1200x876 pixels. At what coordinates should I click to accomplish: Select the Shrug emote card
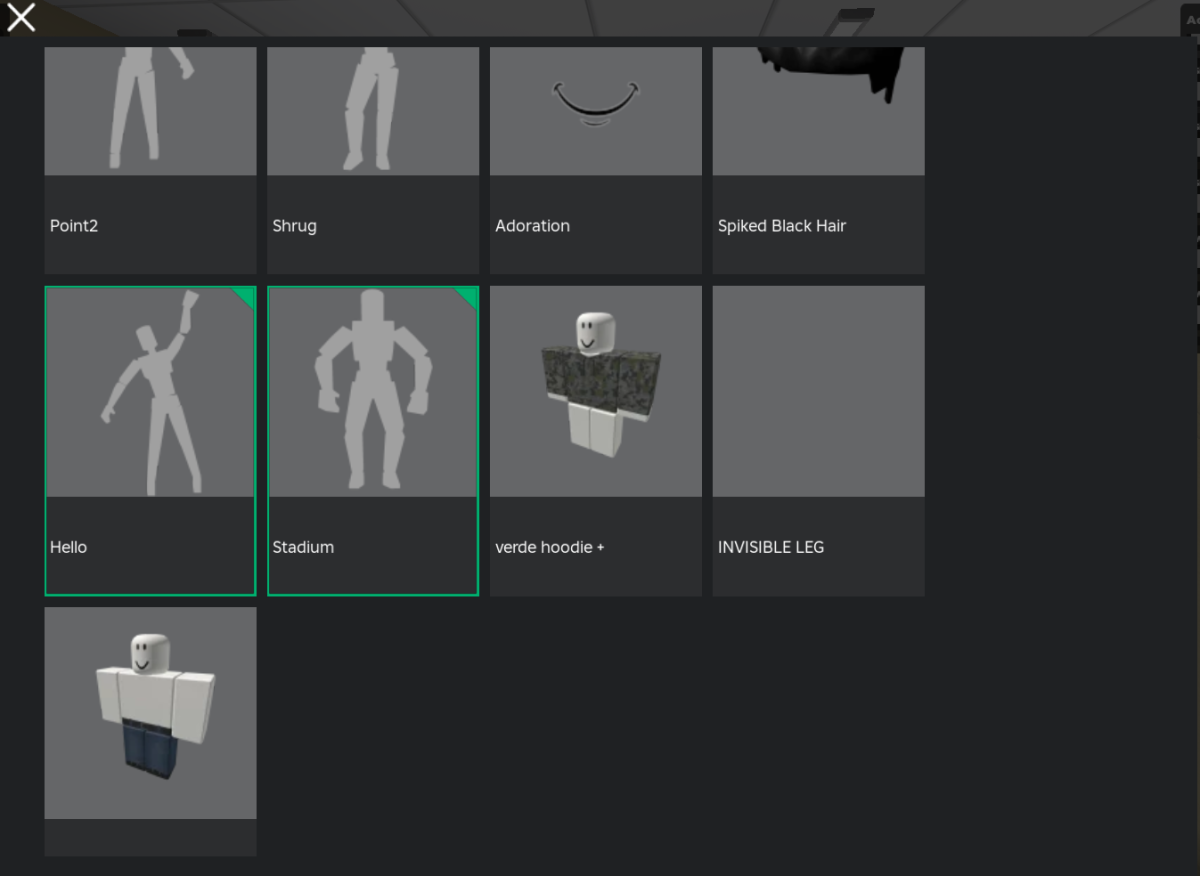click(373, 160)
